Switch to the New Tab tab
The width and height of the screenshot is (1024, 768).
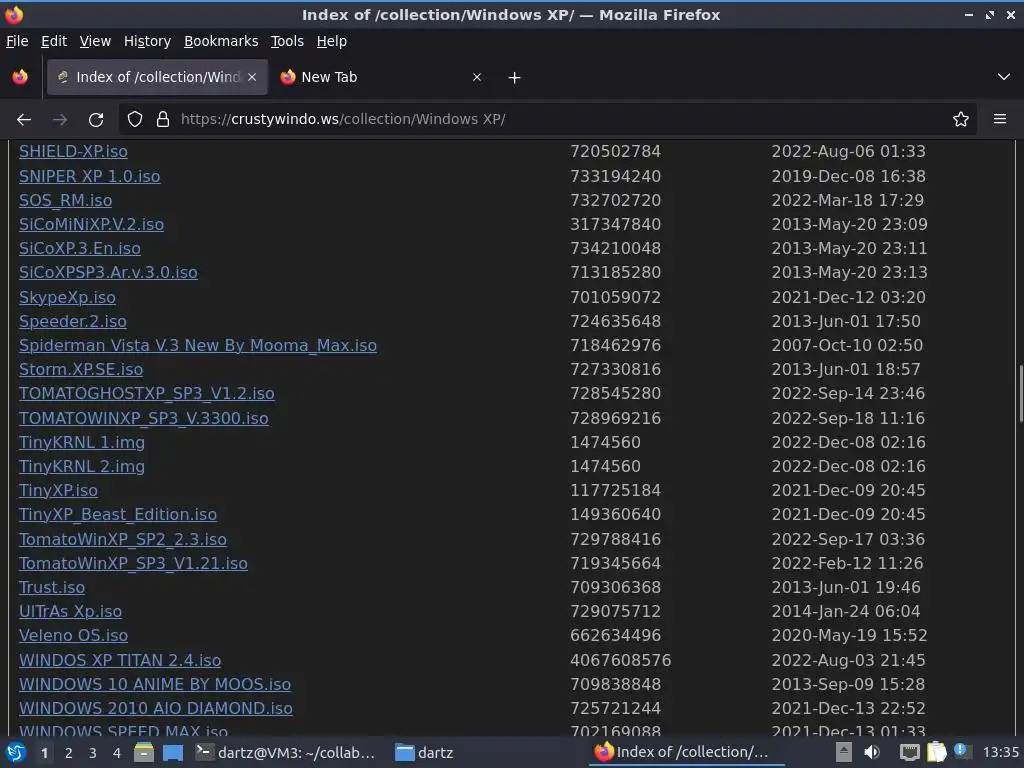click(x=382, y=77)
